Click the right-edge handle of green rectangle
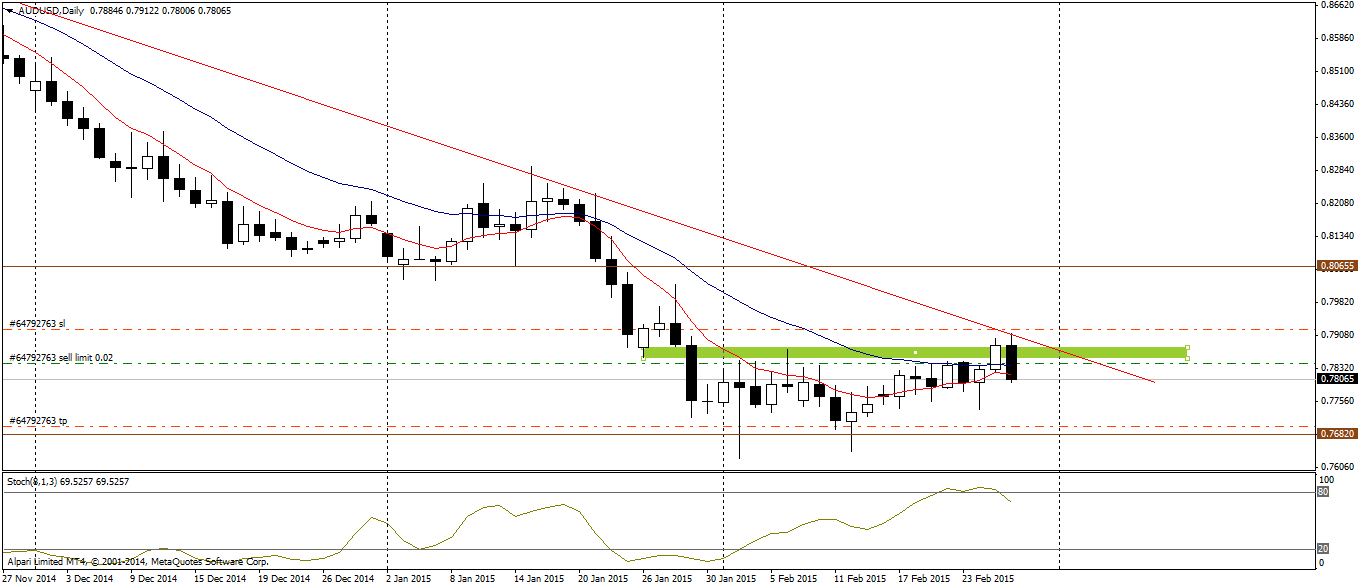This screenshot has width=1358, height=587. [x=1187, y=353]
